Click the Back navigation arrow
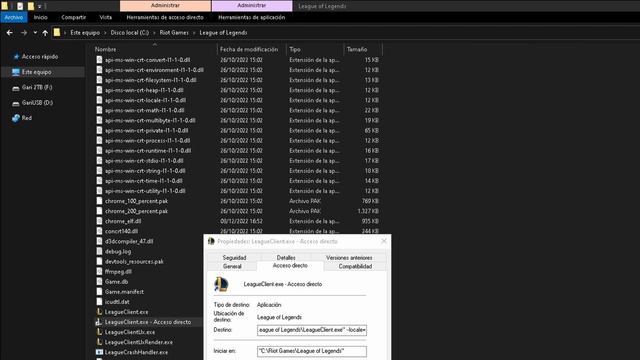The width and height of the screenshot is (640, 360). pyautogui.click(x=10, y=33)
